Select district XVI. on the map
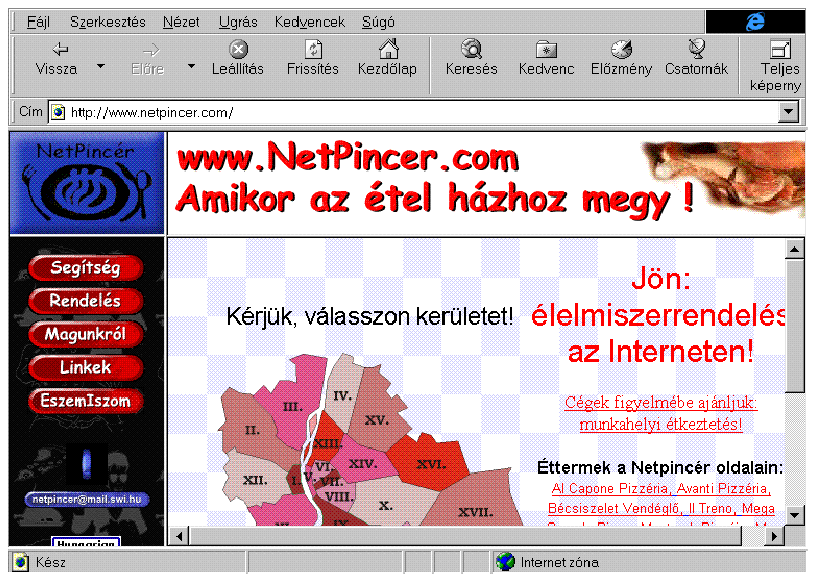 (431, 464)
